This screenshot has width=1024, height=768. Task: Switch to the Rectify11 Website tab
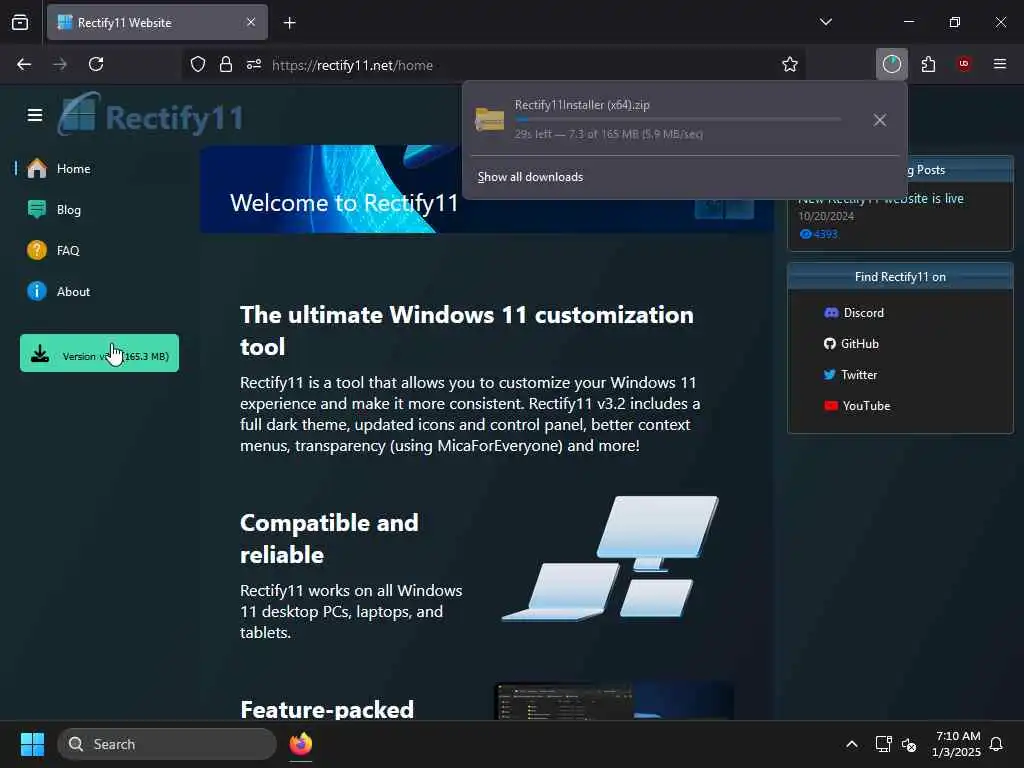tap(157, 22)
